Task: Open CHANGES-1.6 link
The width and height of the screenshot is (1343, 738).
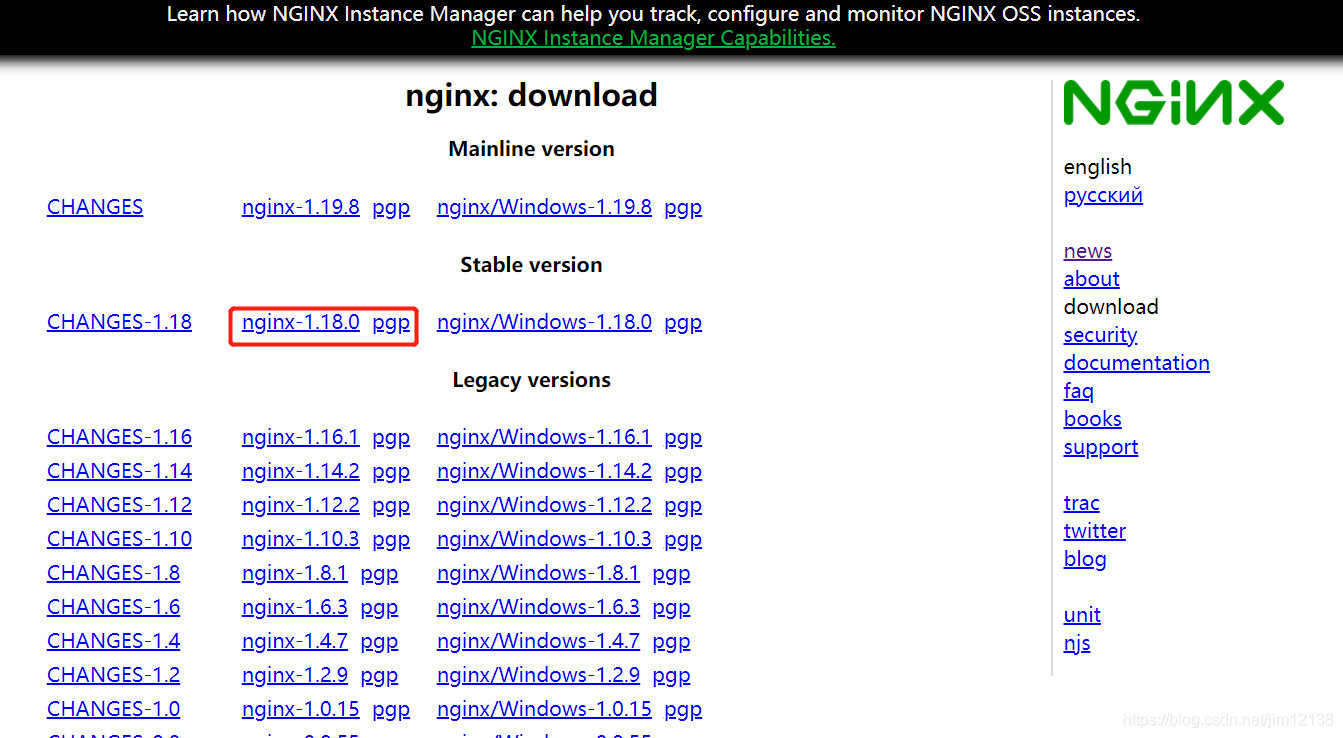Action: [113, 607]
